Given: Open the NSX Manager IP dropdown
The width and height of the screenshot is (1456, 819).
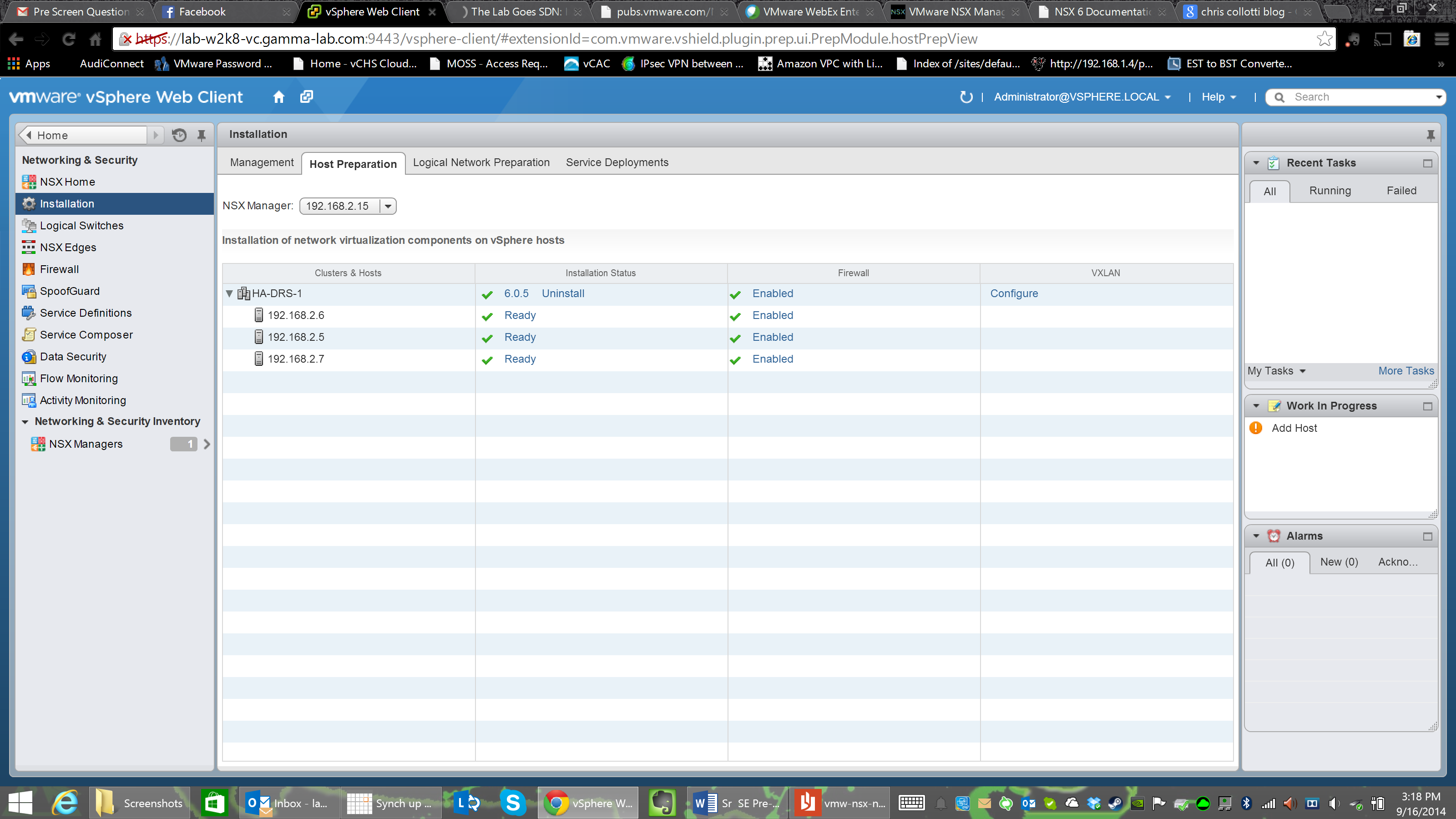Looking at the screenshot, I should (388, 206).
